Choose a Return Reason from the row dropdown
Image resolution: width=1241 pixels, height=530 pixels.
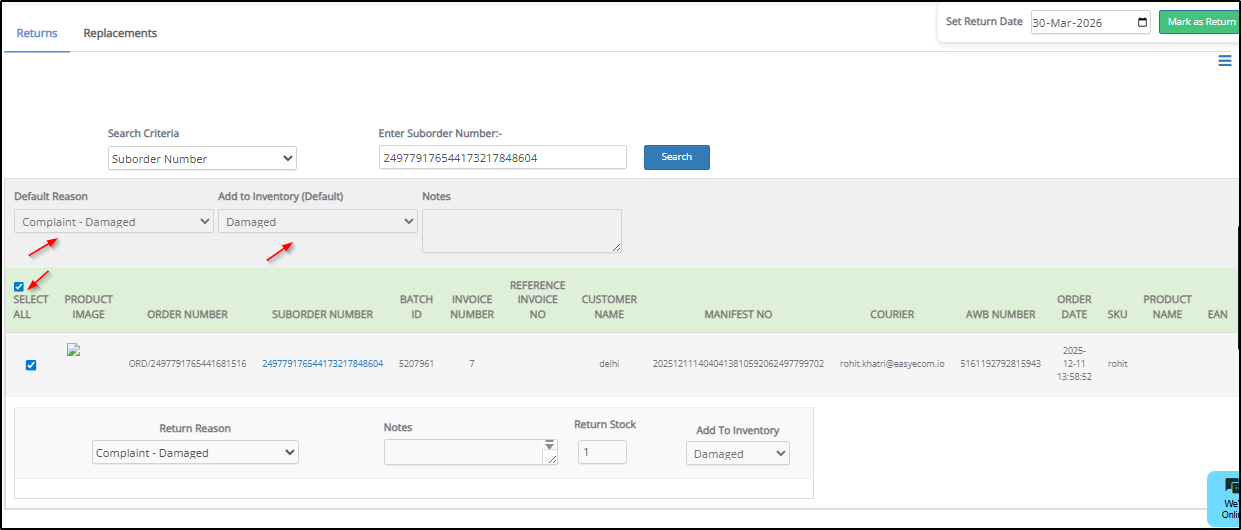coord(195,453)
